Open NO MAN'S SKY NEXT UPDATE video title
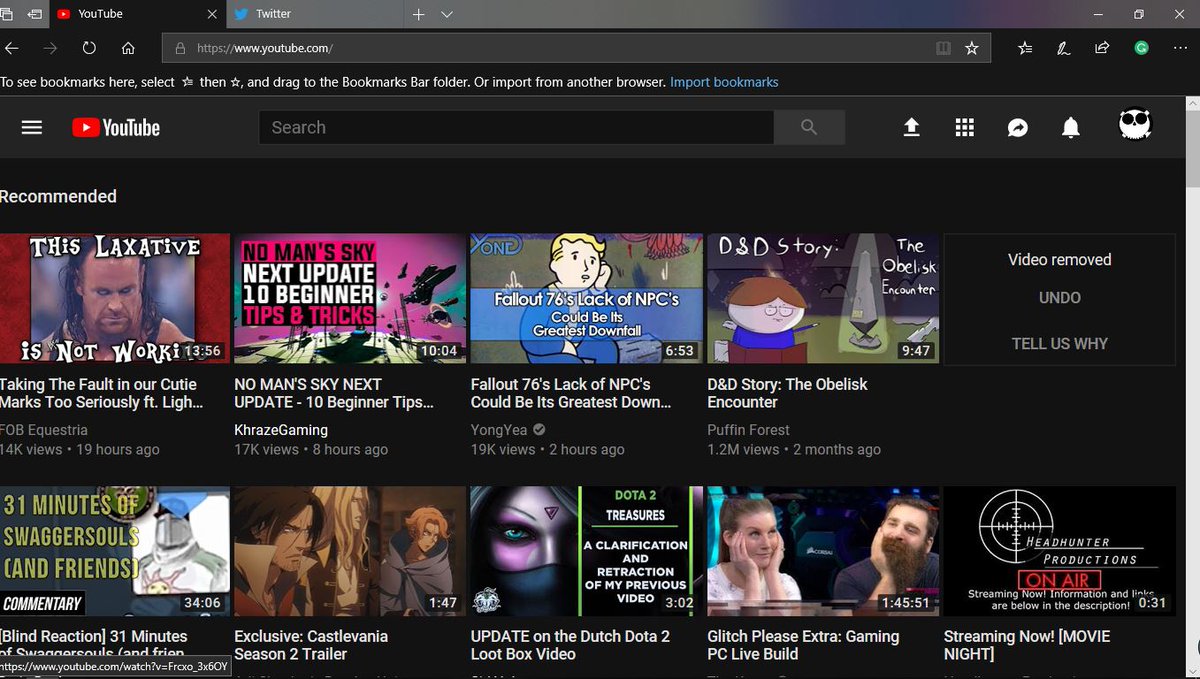The image size is (1200, 679). [x=334, y=393]
